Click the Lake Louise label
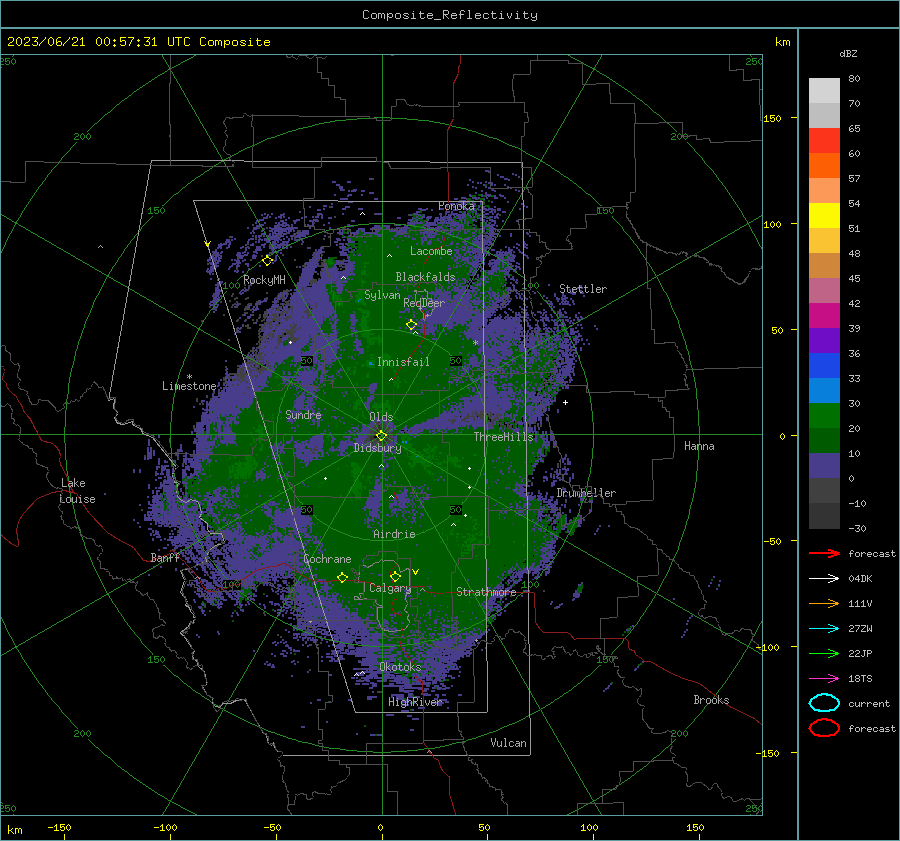Viewport: 900px width, 841px height. 77,491
